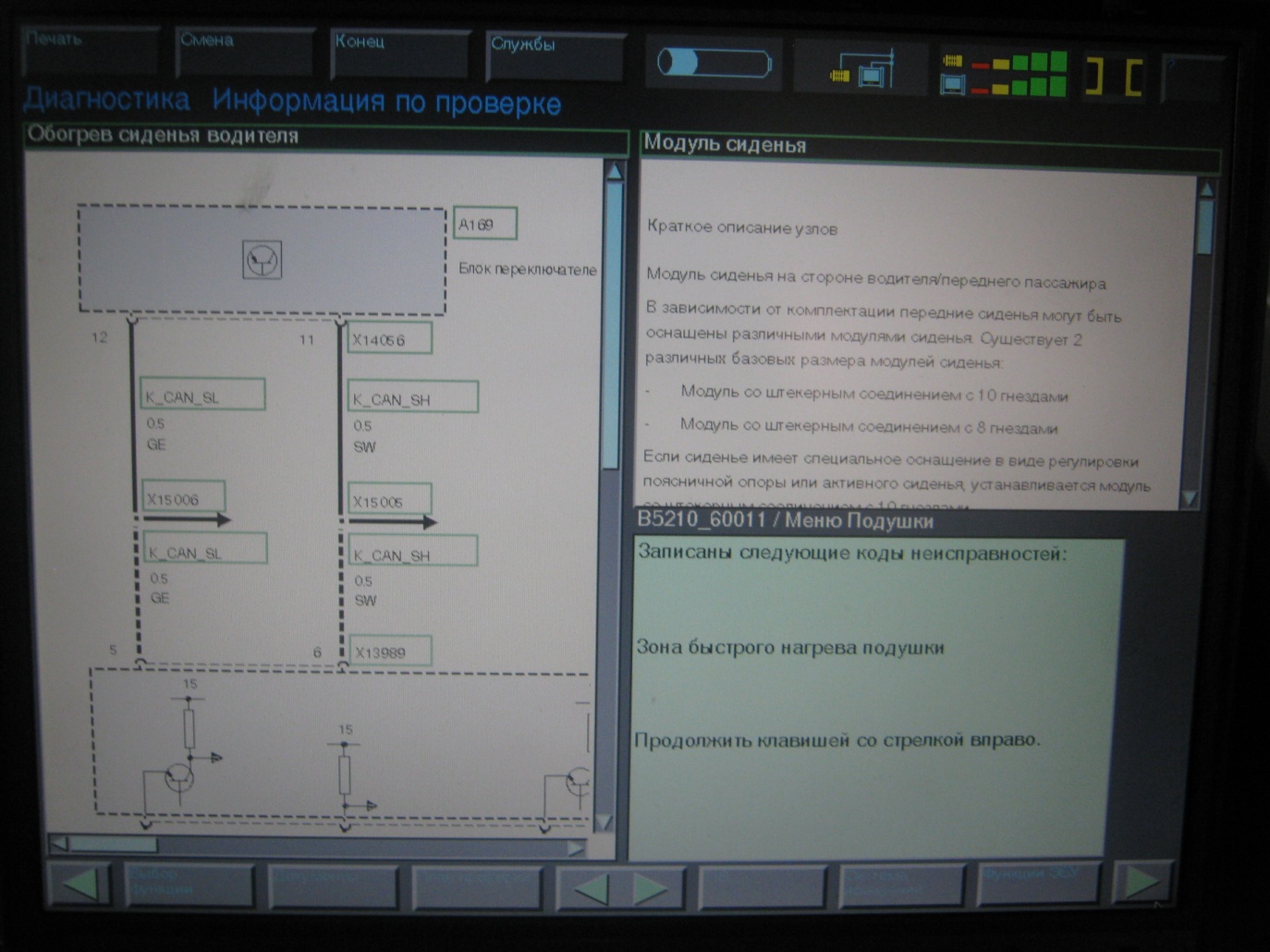Open the Смена menu button
The height and width of the screenshot is (952, 1270).
pyautogui.click(x=245, y=53)
